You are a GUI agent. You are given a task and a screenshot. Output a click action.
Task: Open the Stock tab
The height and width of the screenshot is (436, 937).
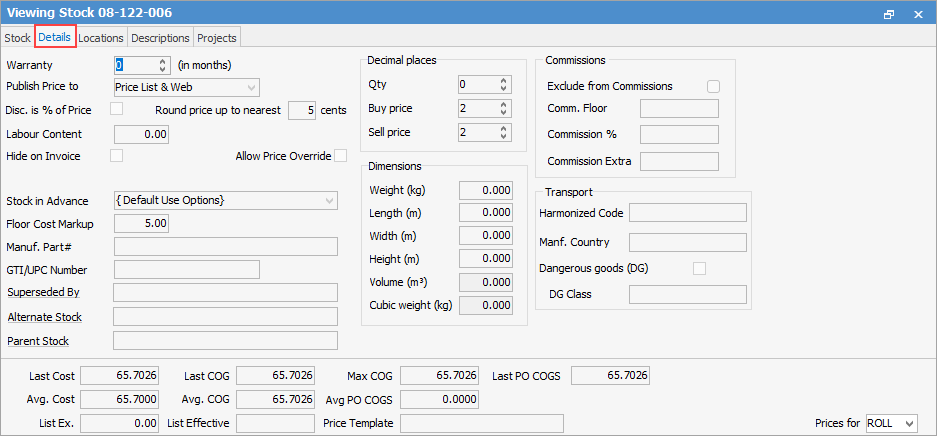(x=17, y=38)
